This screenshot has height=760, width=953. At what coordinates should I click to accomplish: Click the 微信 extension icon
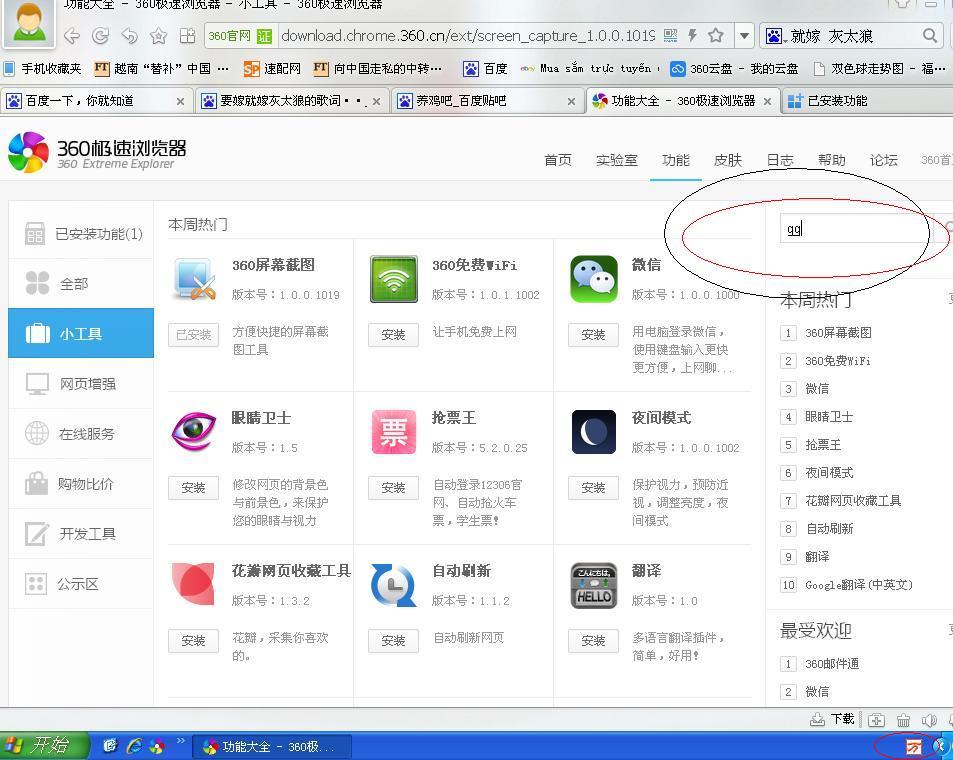coord(594,279)
